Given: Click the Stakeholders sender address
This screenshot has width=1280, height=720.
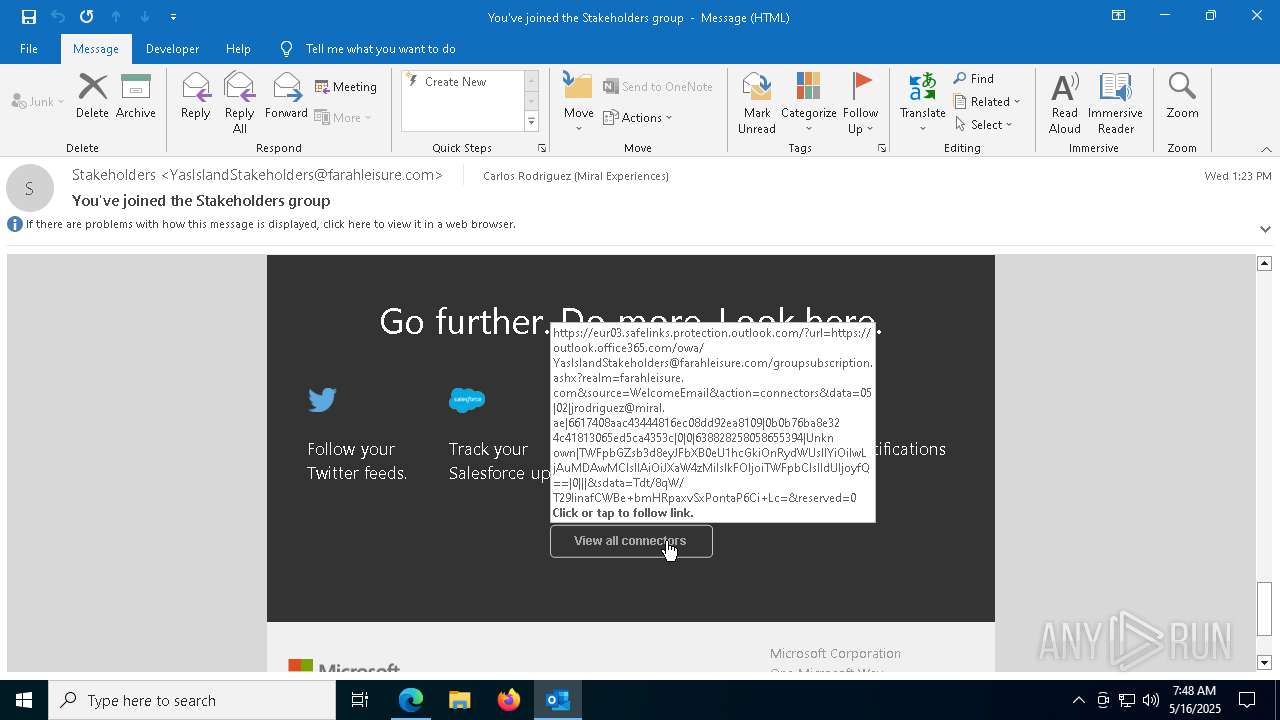Looking at the screenshot, I should point(257,175).
